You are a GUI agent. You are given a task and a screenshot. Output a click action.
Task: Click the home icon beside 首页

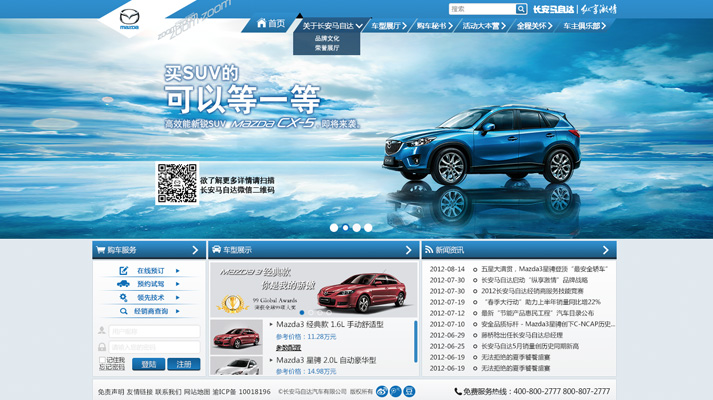pyautogui.click(x=261, y=23)
